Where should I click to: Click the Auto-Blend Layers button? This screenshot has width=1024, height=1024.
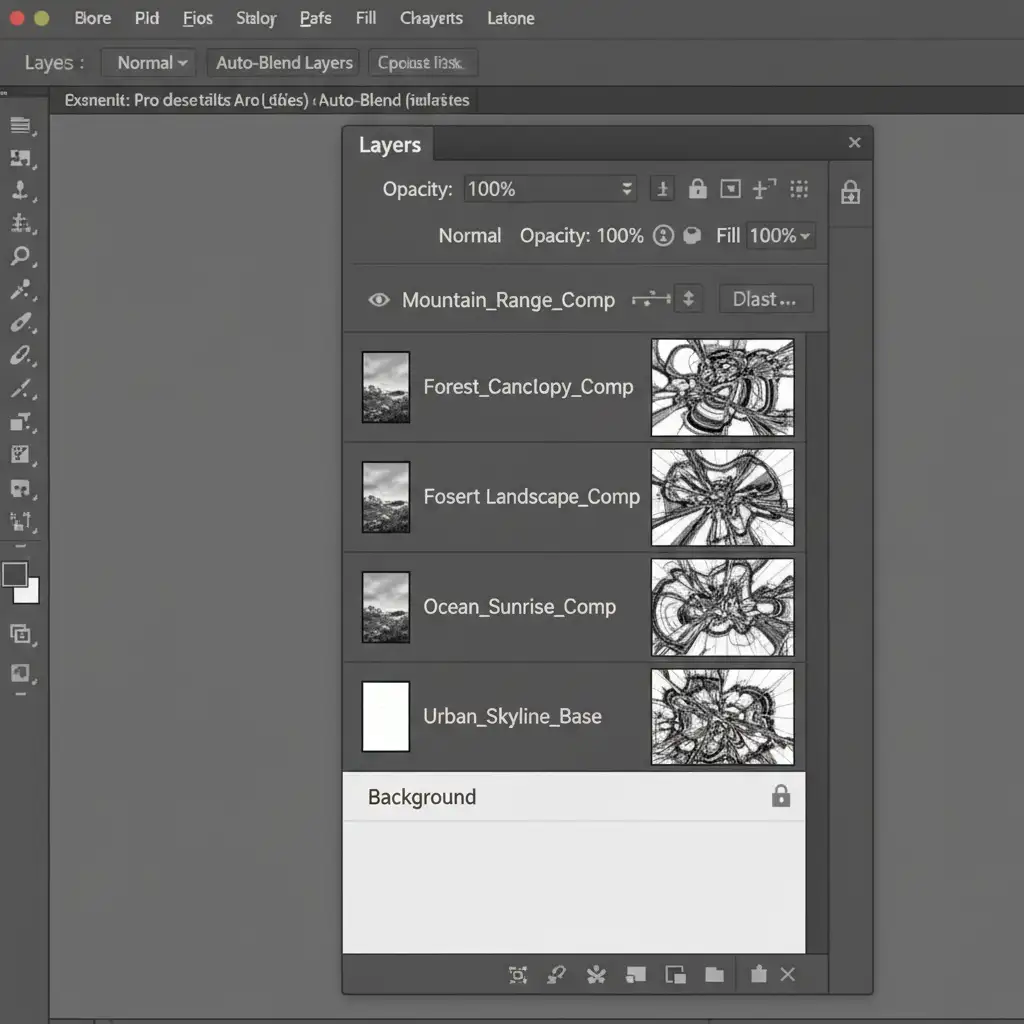coord(284,63)
